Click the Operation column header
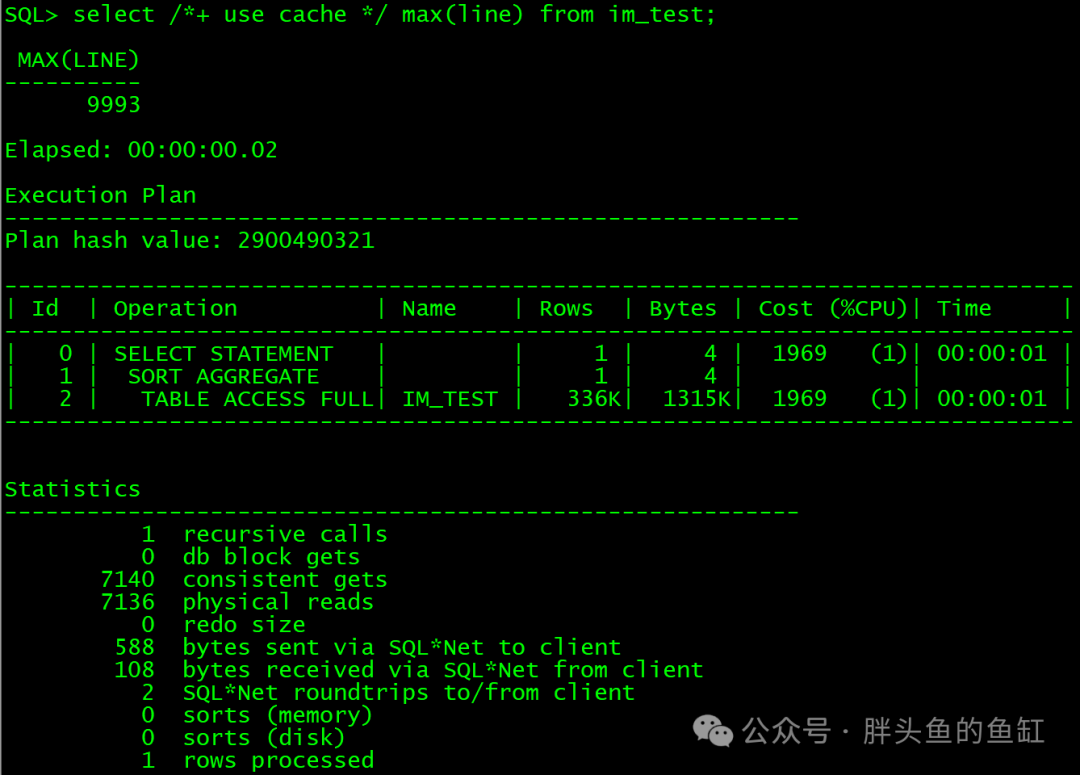 [x=176, y=308]
